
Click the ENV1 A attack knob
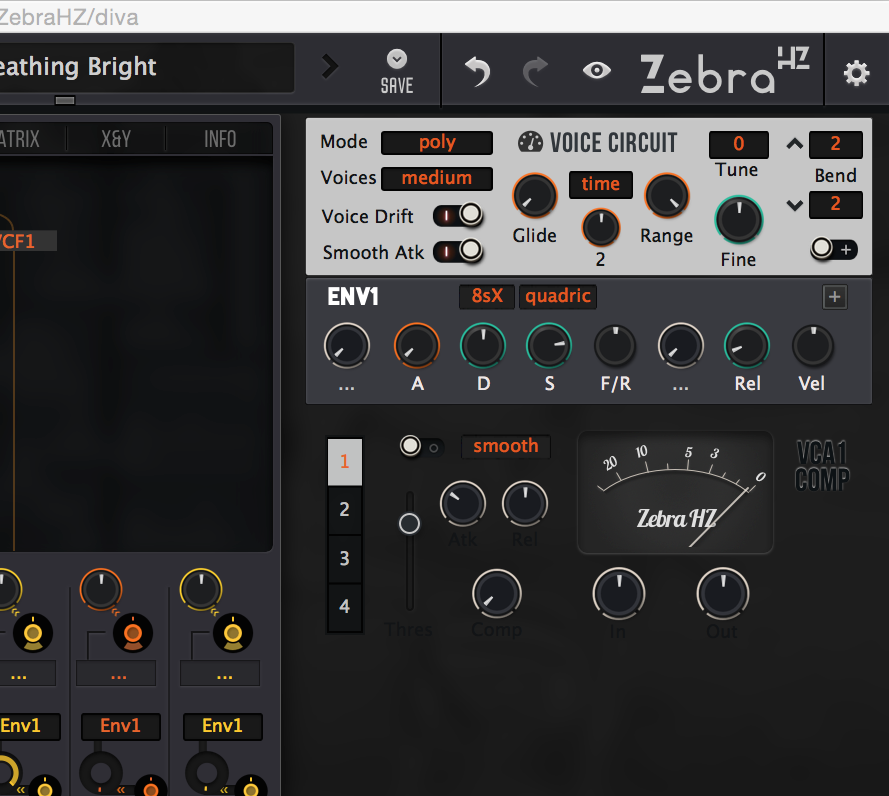pyautogui.click(x=417, y=346)
